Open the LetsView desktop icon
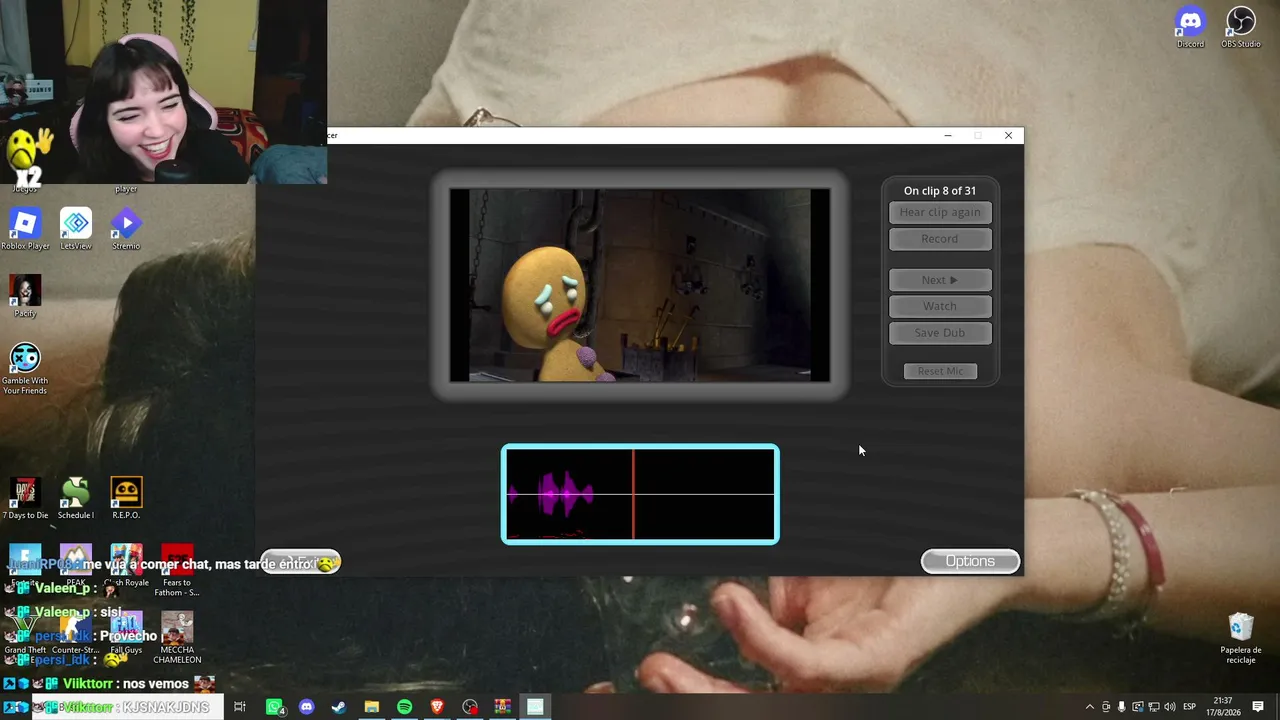This screenshot has width=1280, height=720. 76,230
